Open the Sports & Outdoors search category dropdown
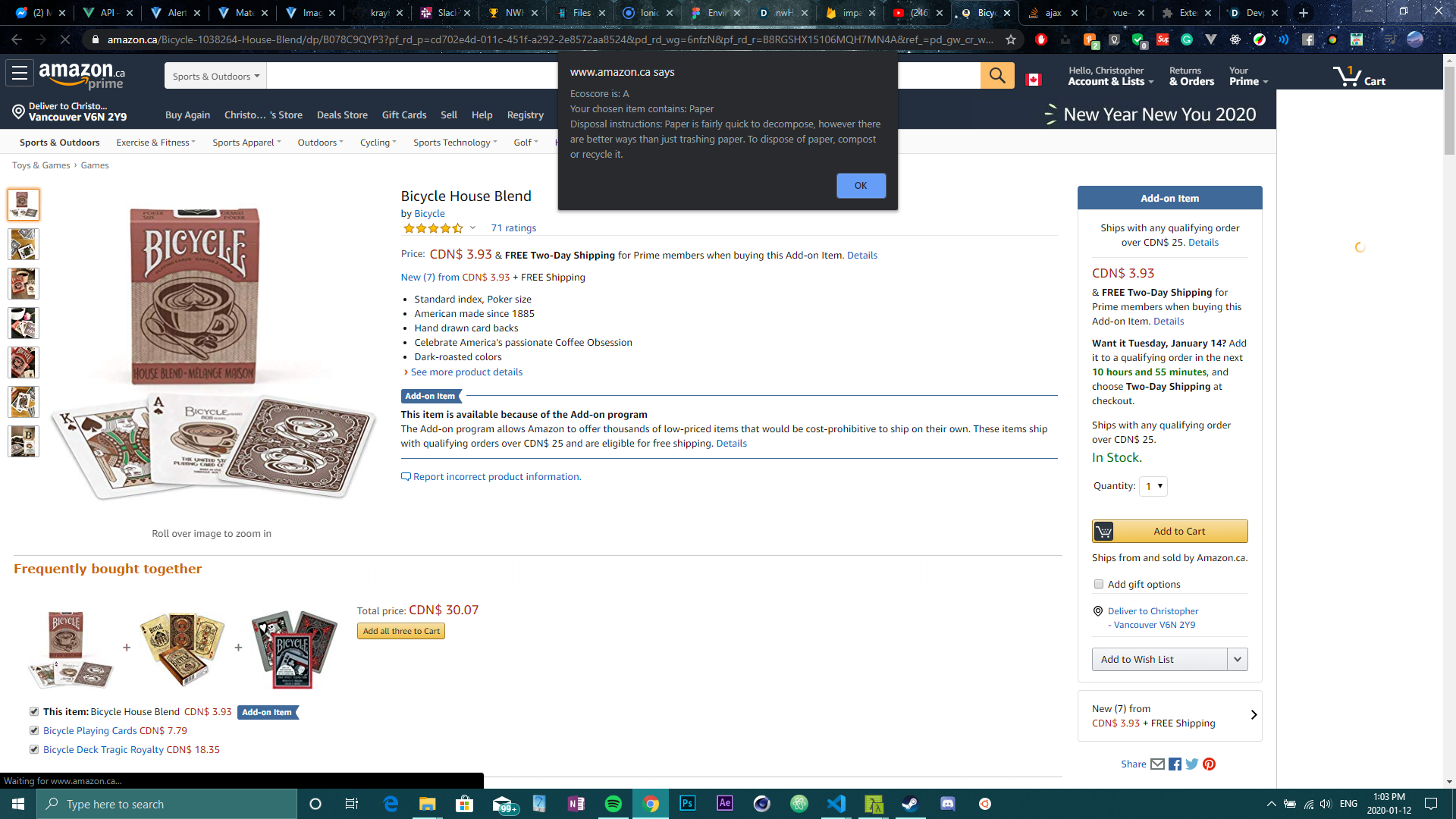This screenshot has width=1456, height=819. point(216,76)
